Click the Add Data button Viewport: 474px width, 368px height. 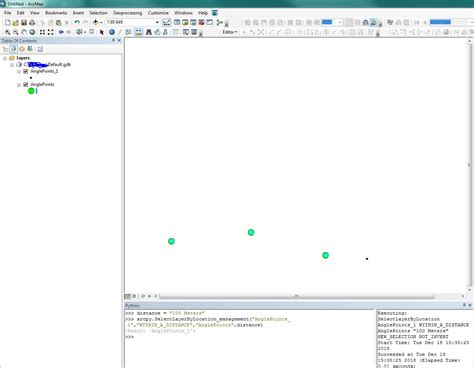point(95,22)
